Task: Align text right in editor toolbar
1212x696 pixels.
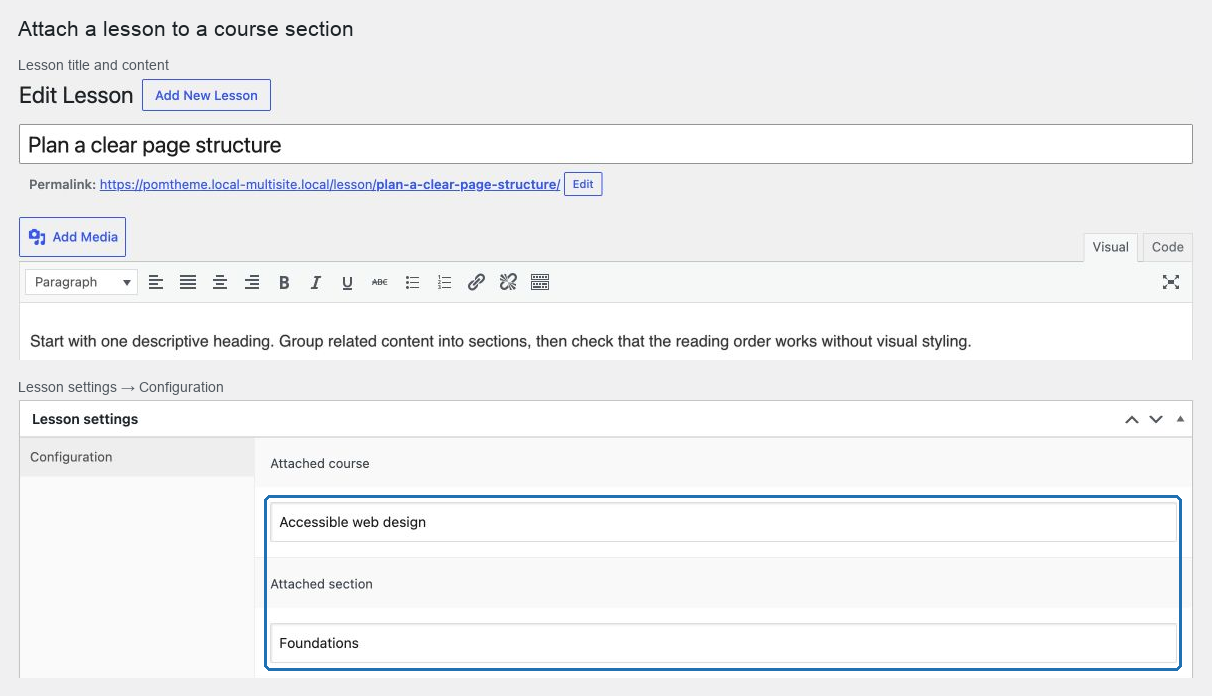Action: 252,282
